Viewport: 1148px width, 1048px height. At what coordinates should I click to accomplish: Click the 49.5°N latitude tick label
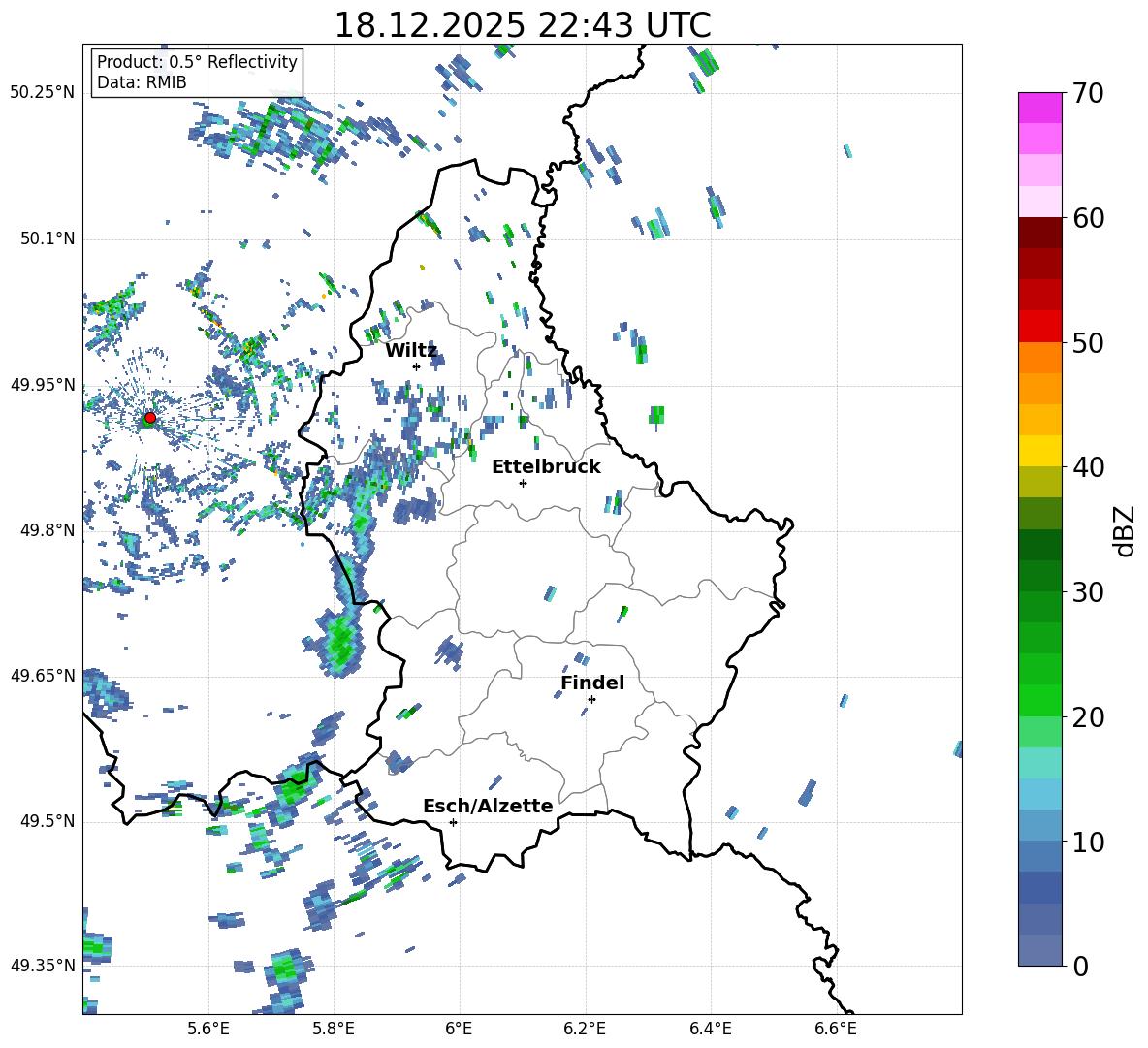coord(47,821)
